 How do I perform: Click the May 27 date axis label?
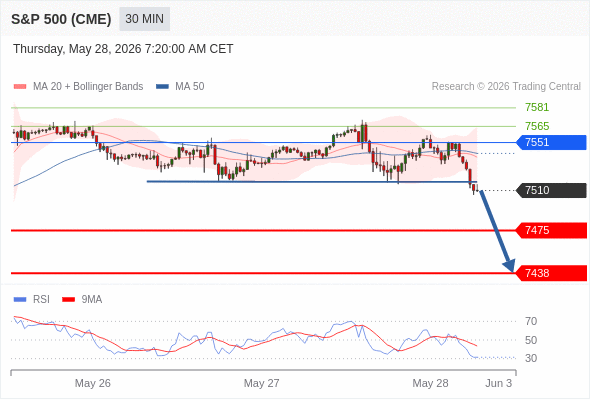[262, 383]
